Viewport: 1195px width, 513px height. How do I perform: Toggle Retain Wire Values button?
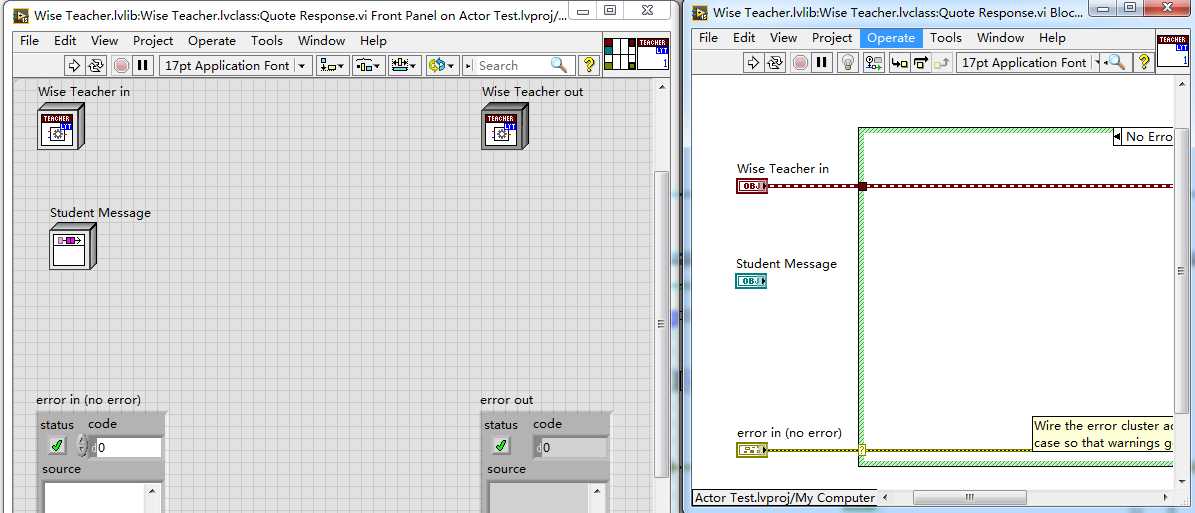(873, 63)
